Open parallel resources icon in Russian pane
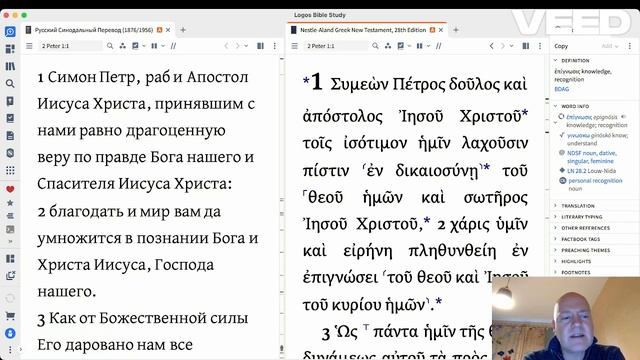 [122, 46]
